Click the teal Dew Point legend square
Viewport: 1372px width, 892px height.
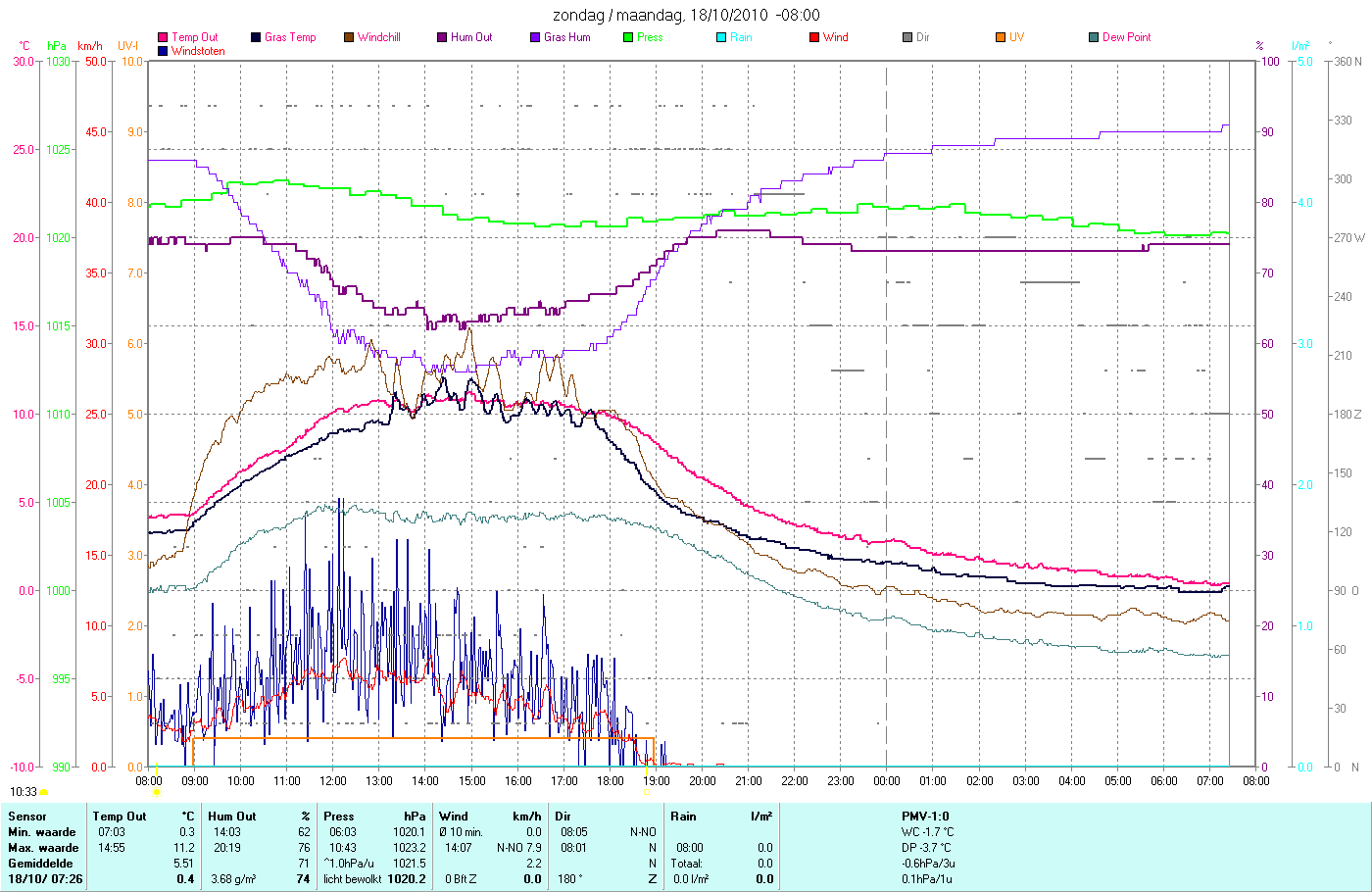click(1094, 37)
